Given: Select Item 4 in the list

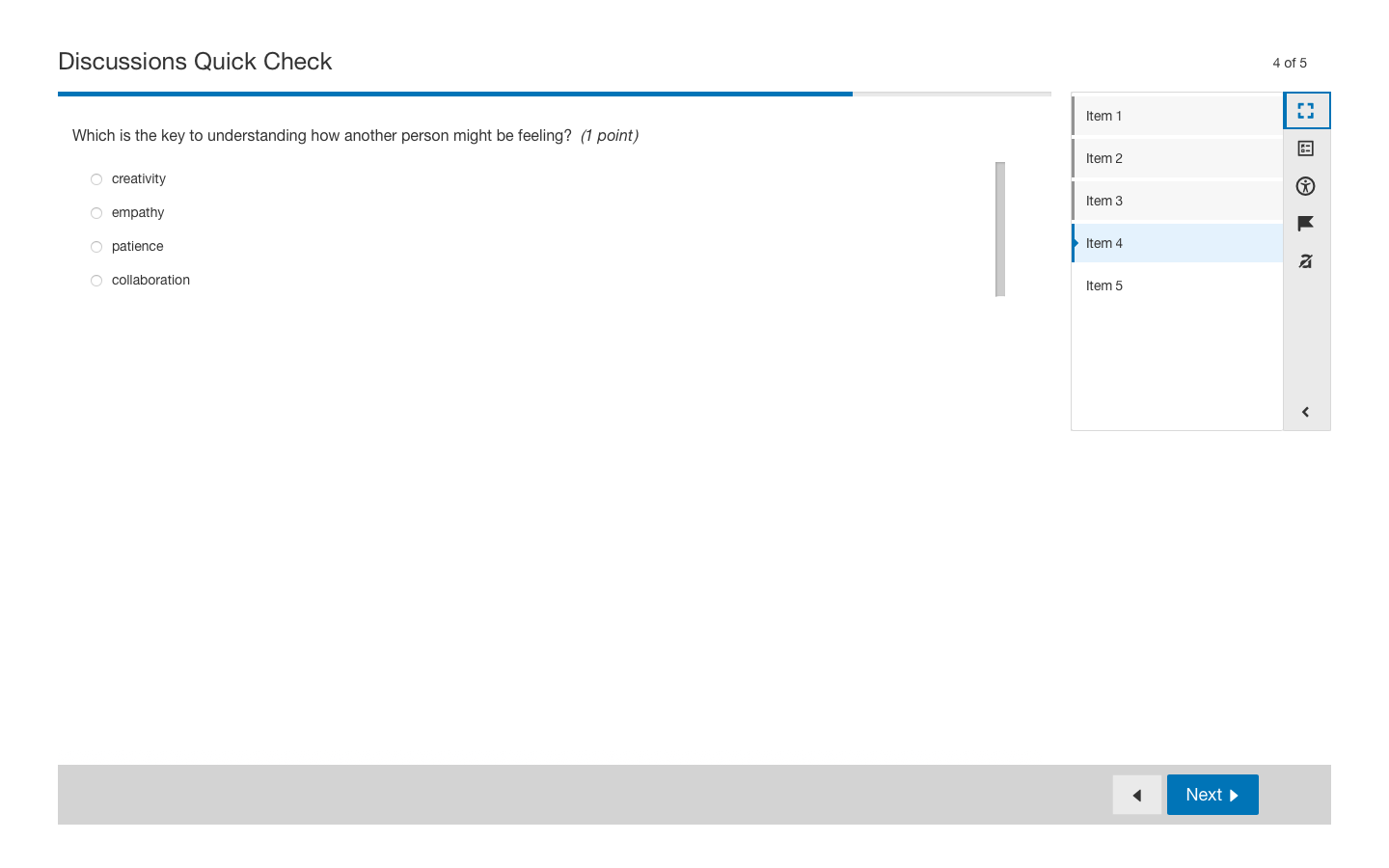Looking at the screenshot, I should tap(1177, 243).
